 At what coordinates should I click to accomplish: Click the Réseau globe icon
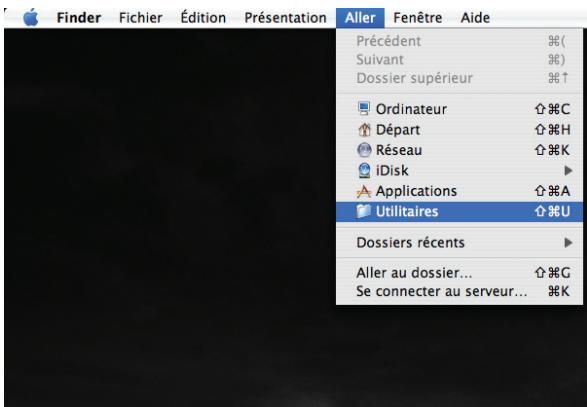click(x=364, y=150)
